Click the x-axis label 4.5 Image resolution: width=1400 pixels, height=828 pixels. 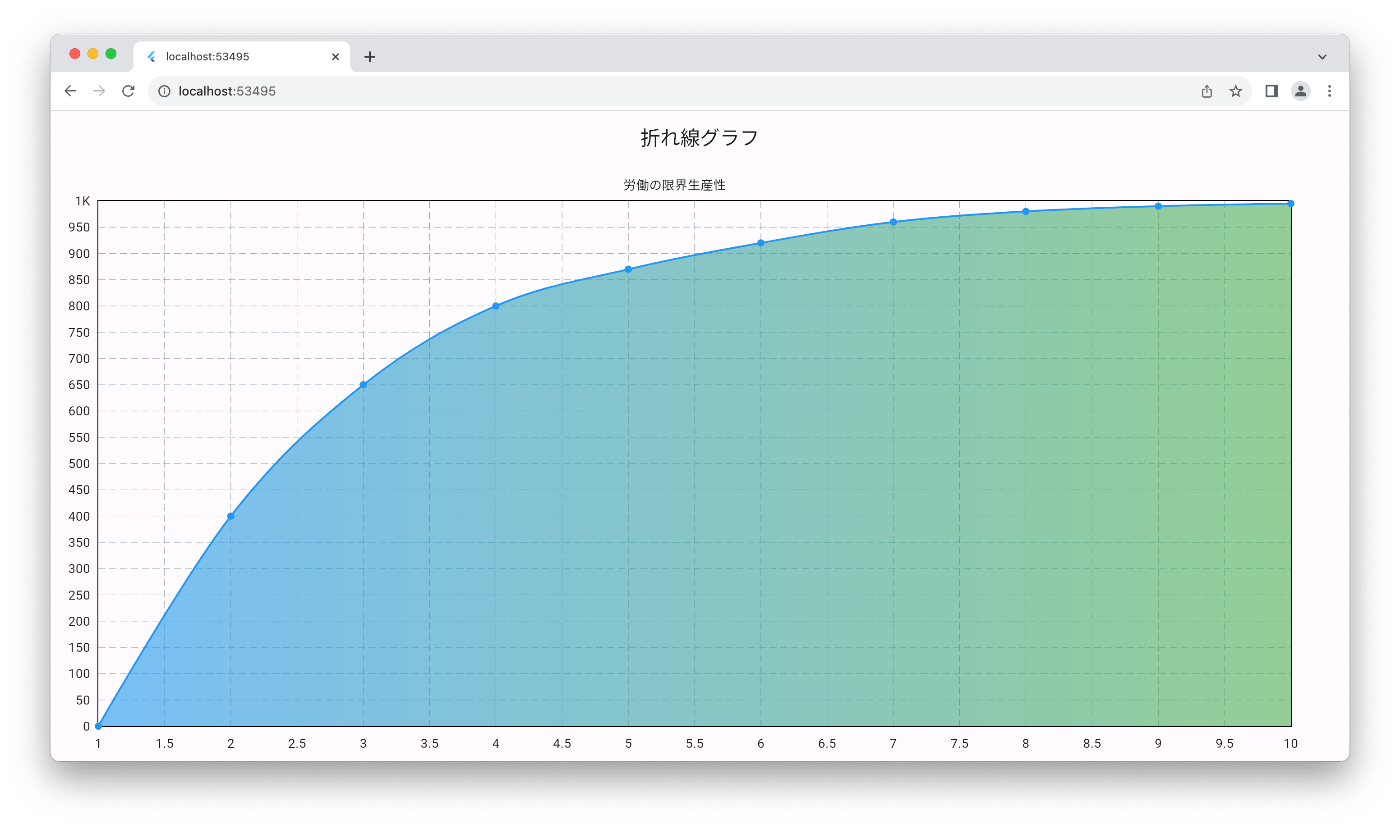562,744
